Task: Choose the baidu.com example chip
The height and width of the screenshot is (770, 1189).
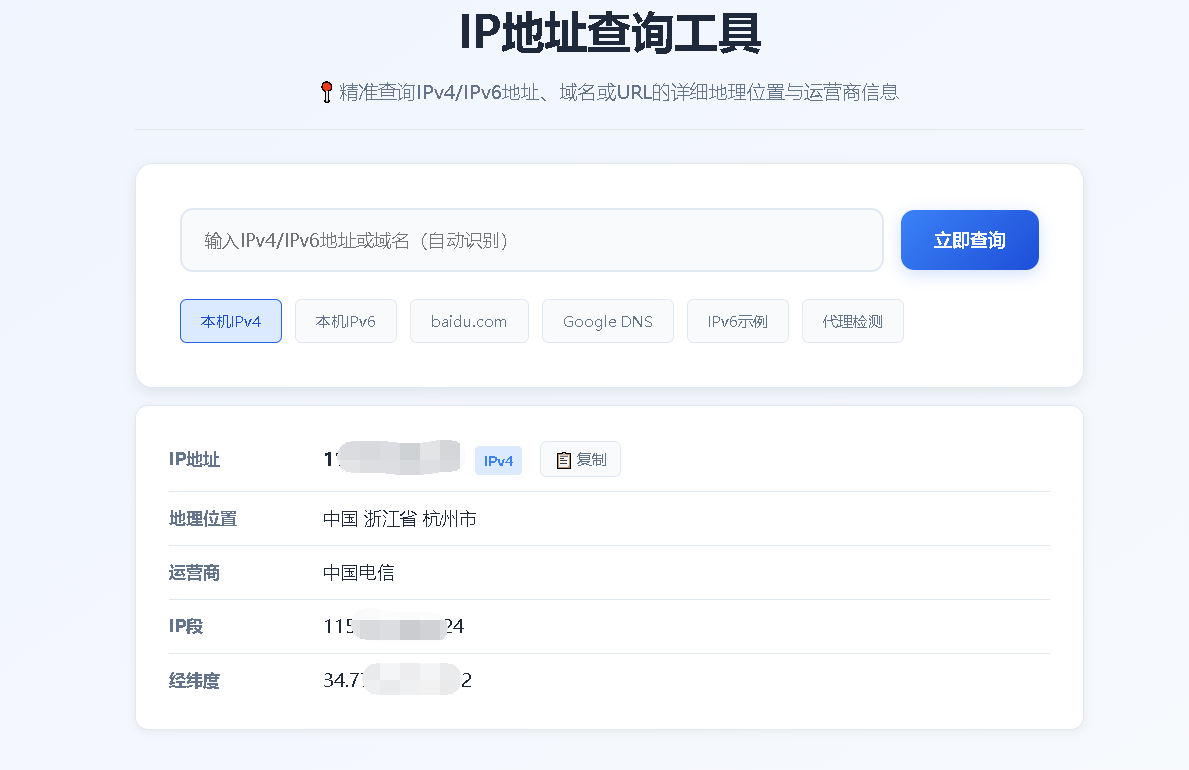Action: [469, 321]
